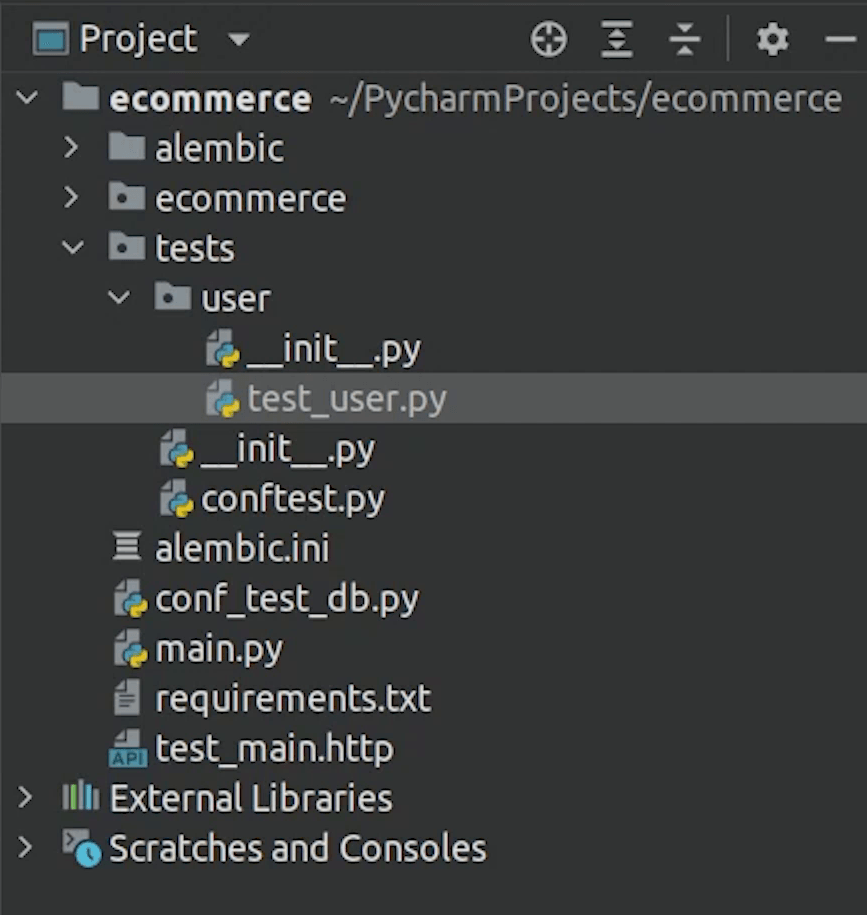
Task: Expand the alembic folder
Action: point(71,148)
